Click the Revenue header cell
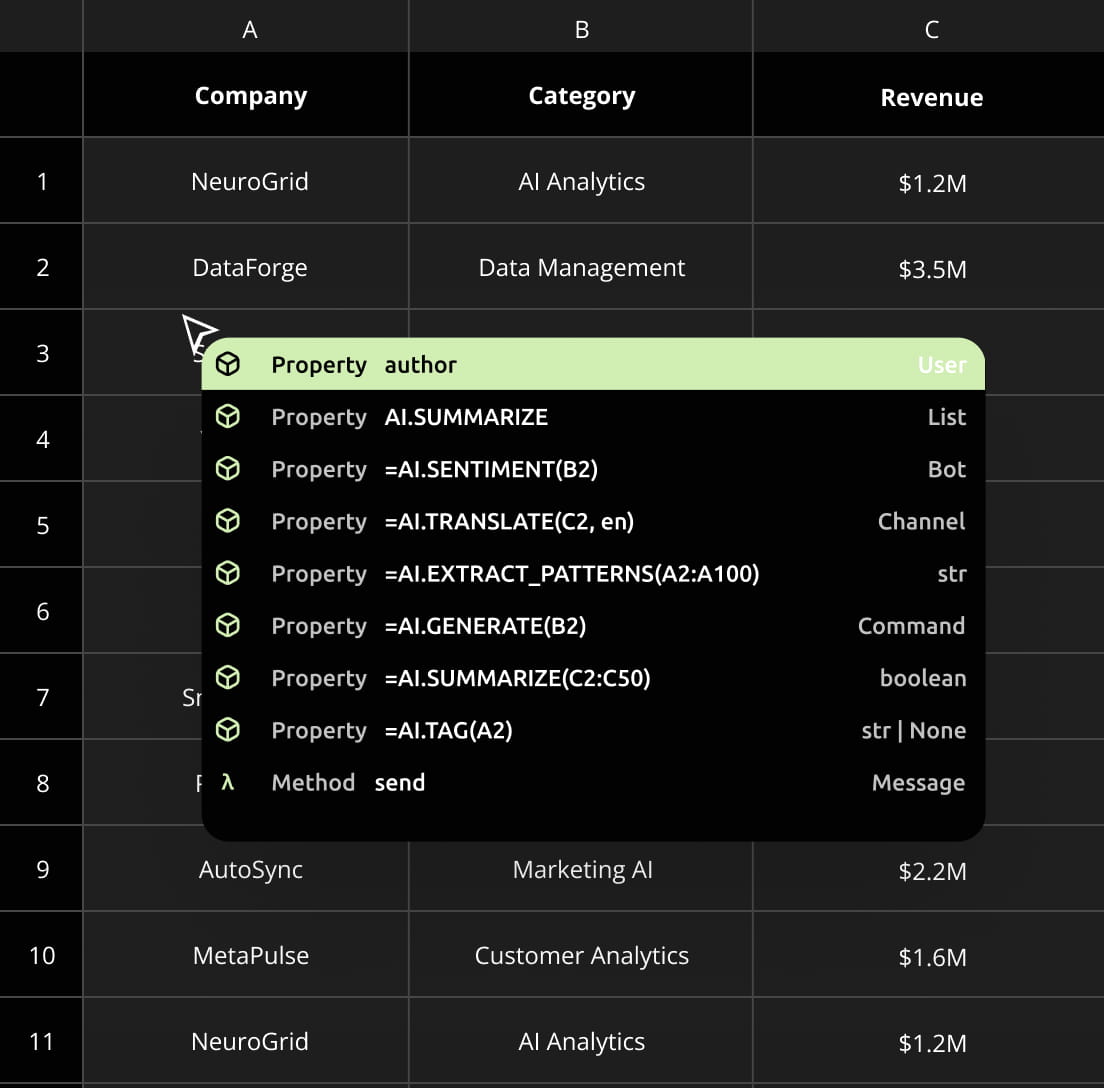This screenshot has height=1088, width=1104. click(929, 94)
